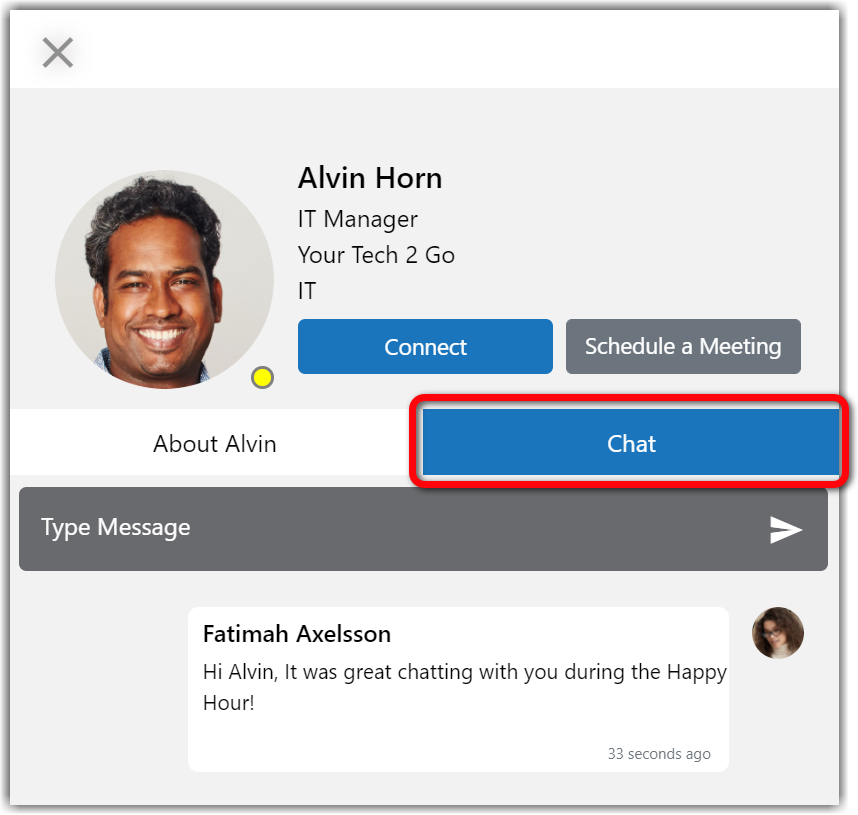Click the message text about Happy Hour
This screenshot has height=815, width=858.
pos(464,687)
